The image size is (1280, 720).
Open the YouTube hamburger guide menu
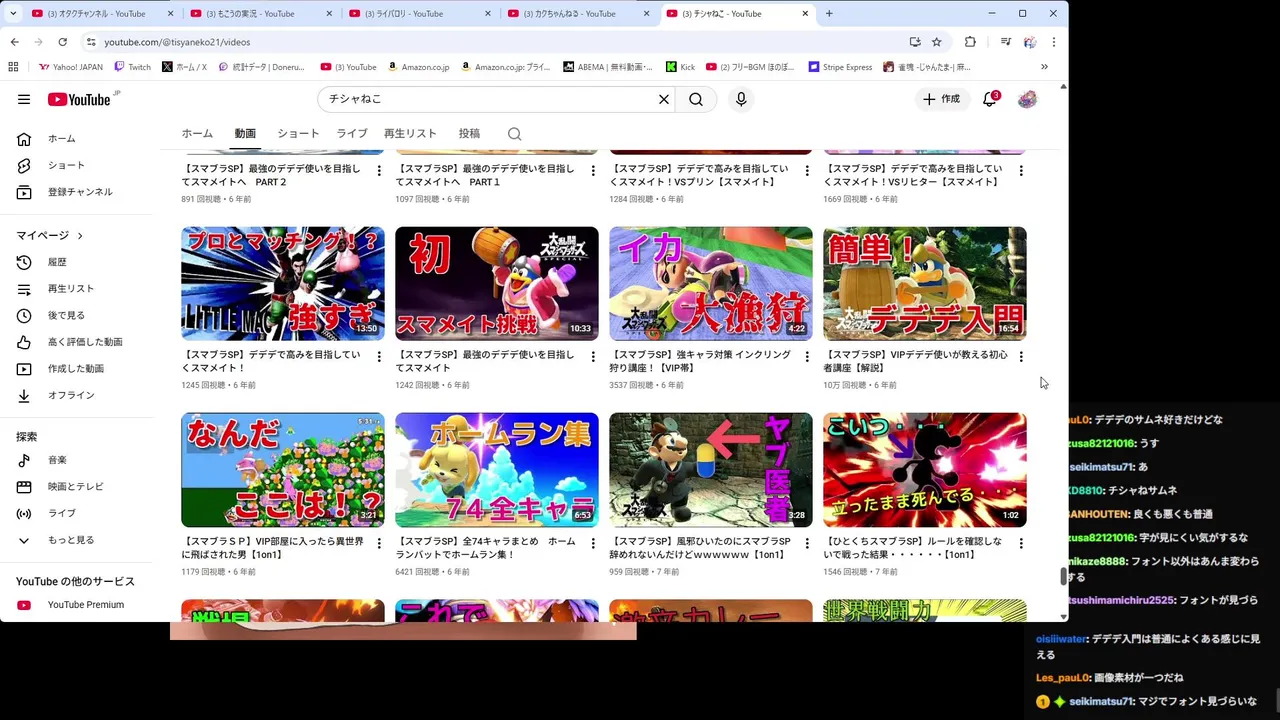click(x=24, y=99)
